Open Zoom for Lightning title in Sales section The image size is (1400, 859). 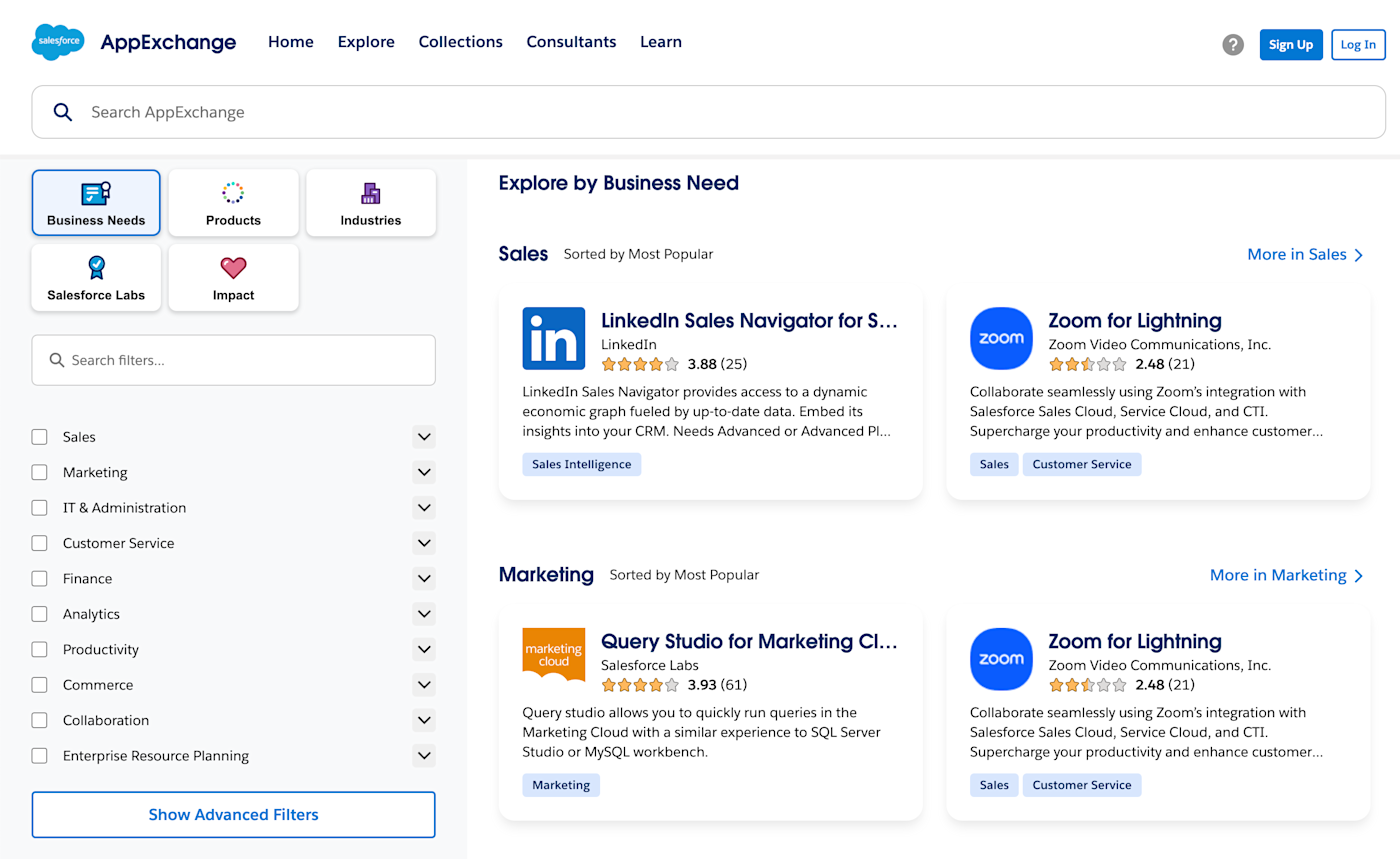click(x=1135, y=321)
